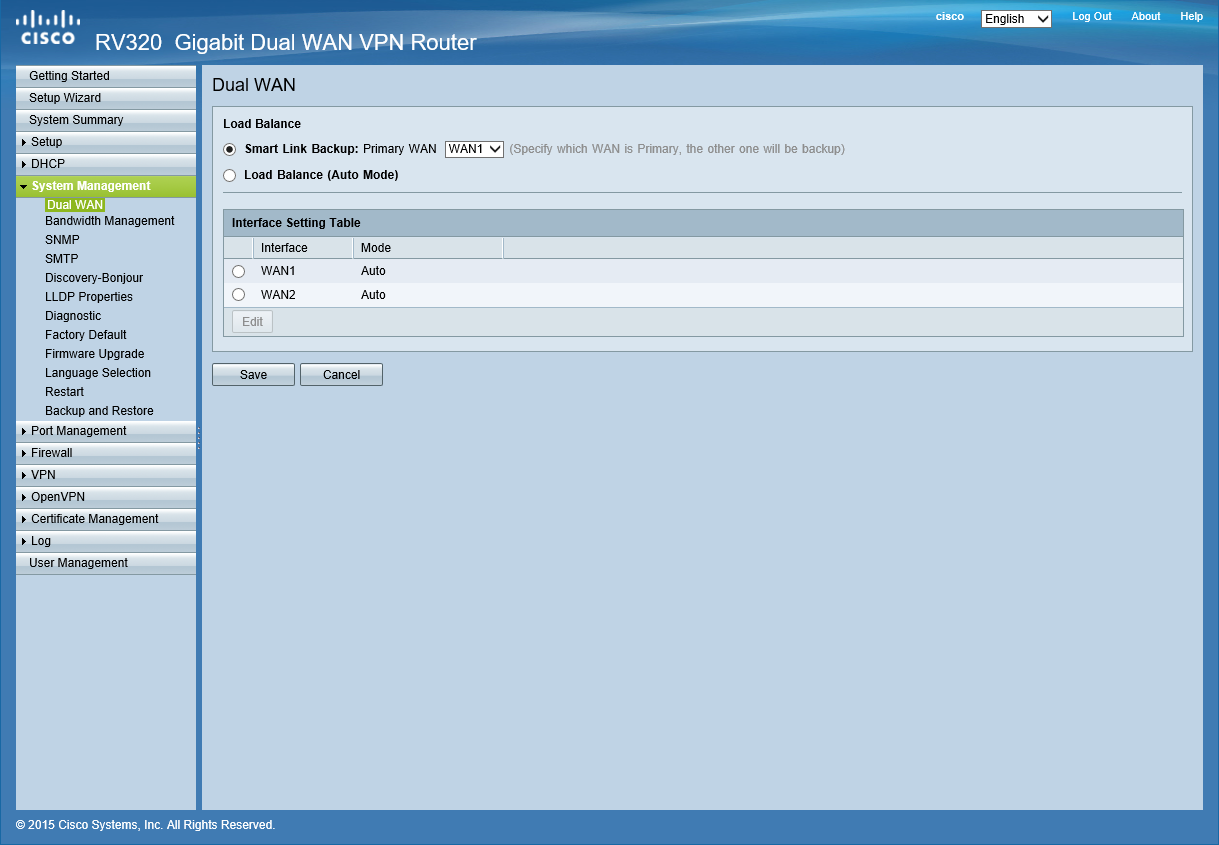Click WAN1 interface name in table

tap(278, 271)
